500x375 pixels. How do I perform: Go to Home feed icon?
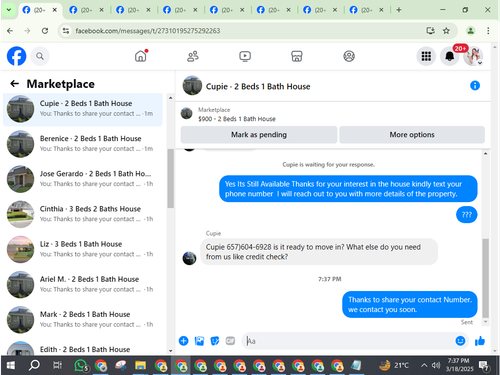click(x=141, y=56)
